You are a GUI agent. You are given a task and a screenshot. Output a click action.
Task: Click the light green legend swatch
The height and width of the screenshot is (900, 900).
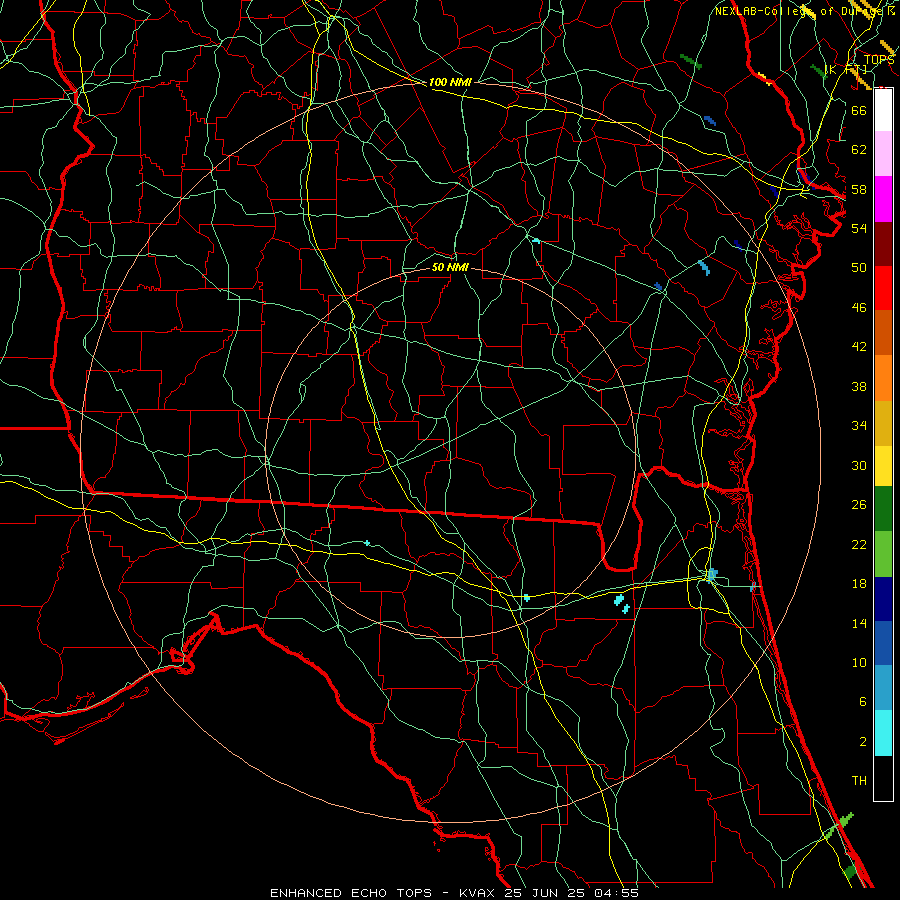tap(883, 554)
